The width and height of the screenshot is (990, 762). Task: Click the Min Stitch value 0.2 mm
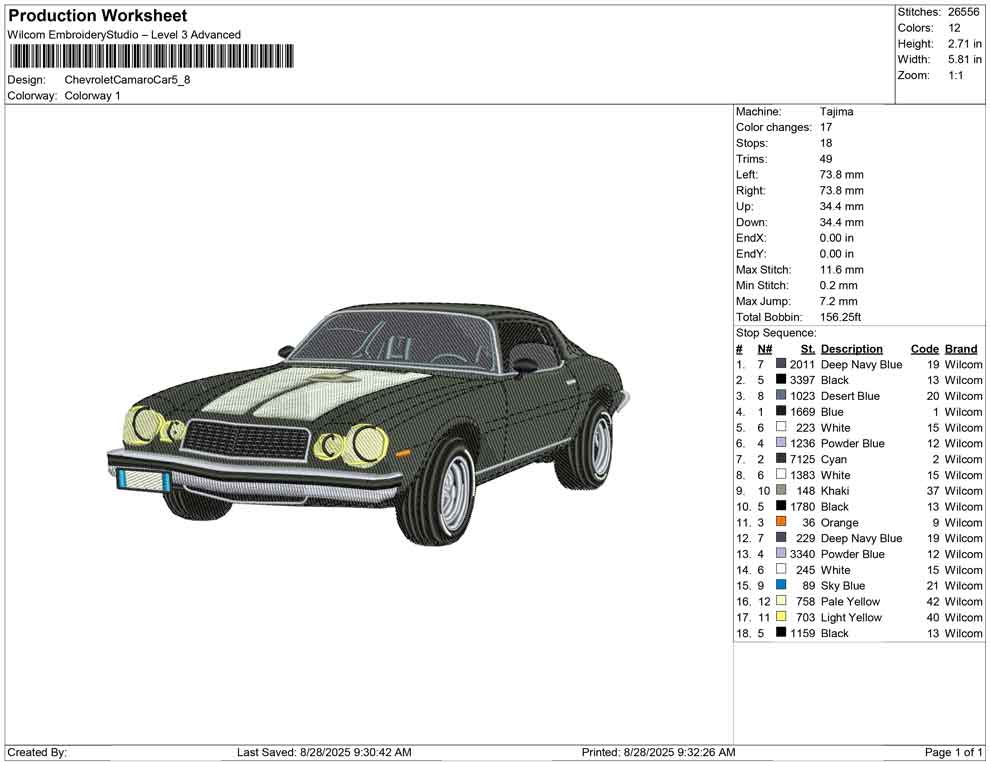[838, 285]
